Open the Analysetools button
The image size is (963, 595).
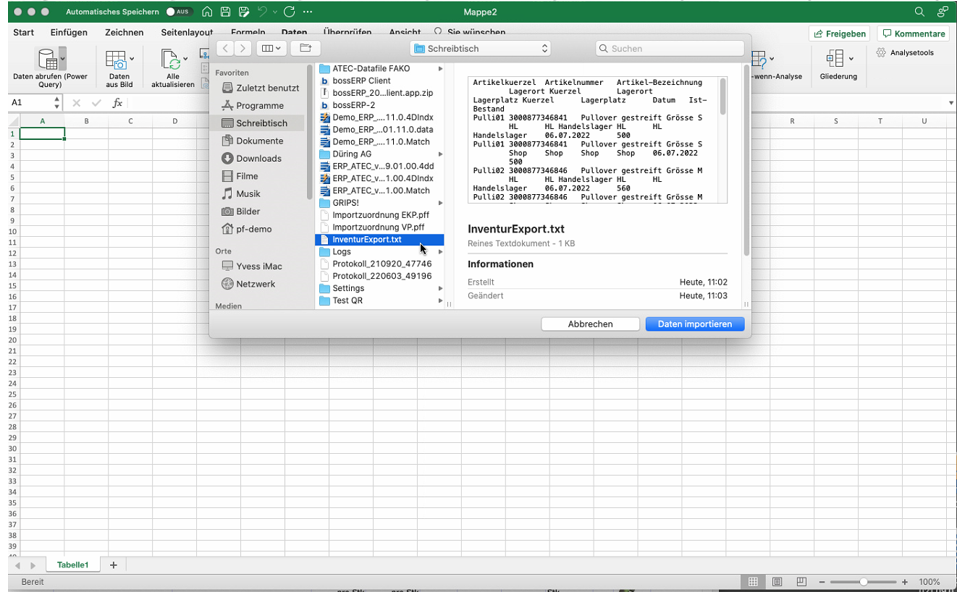click(905, 53)
